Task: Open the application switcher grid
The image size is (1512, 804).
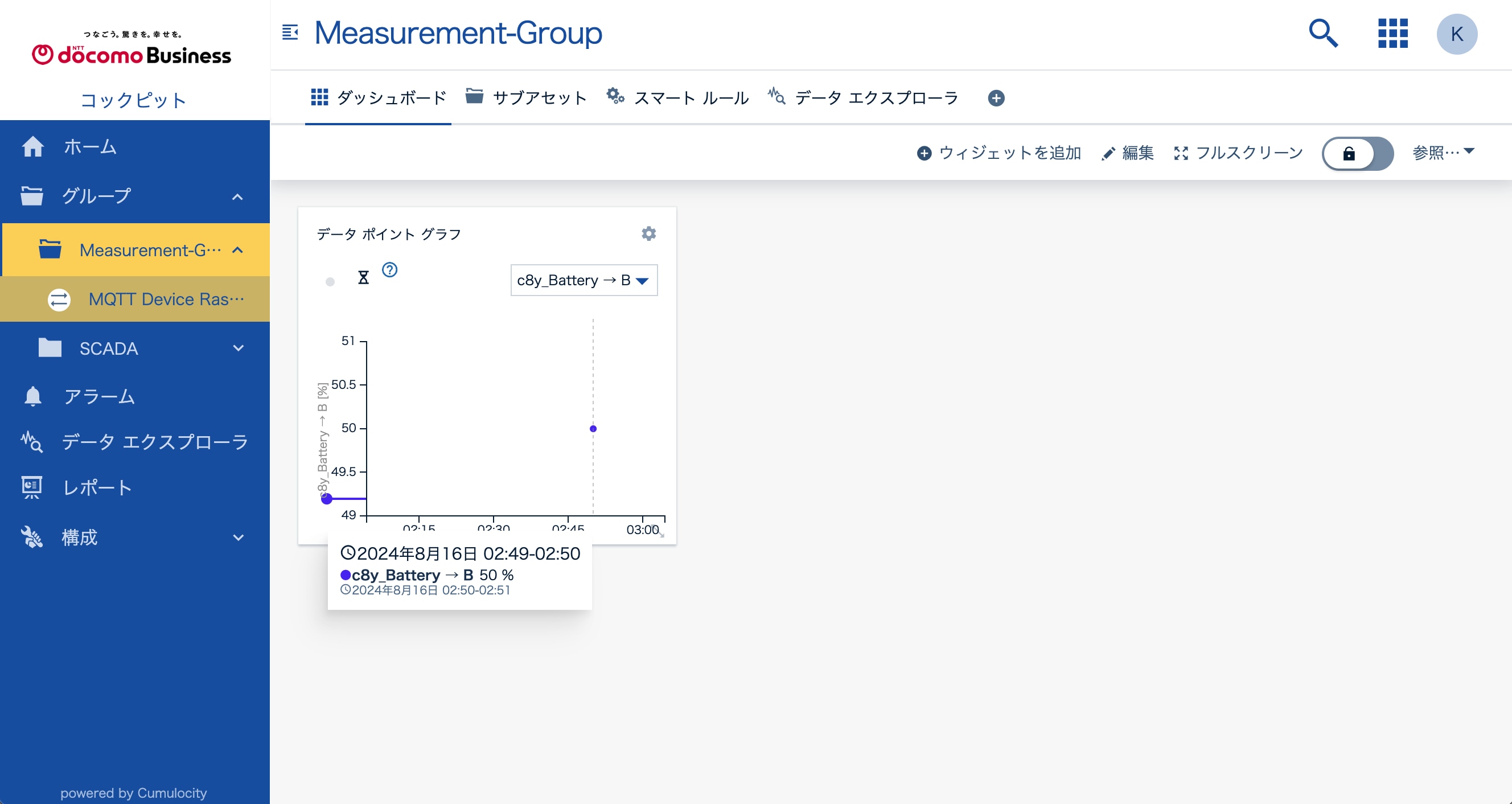Action: click(x=1393, y=33)
